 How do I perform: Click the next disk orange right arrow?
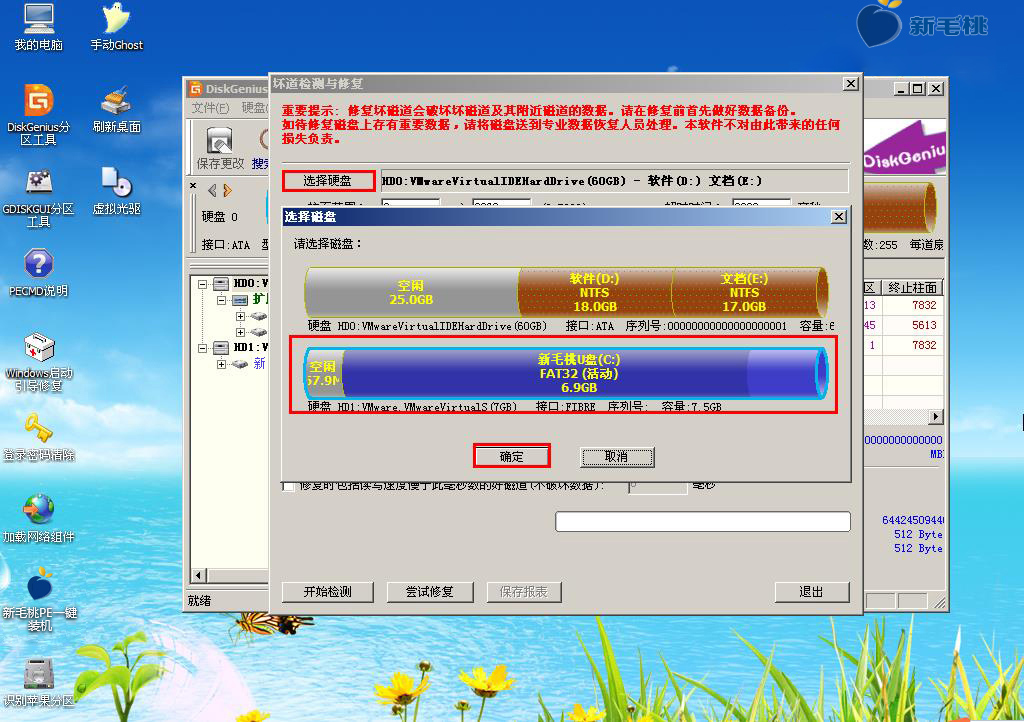pyautogui.click(x=227, y=191)
